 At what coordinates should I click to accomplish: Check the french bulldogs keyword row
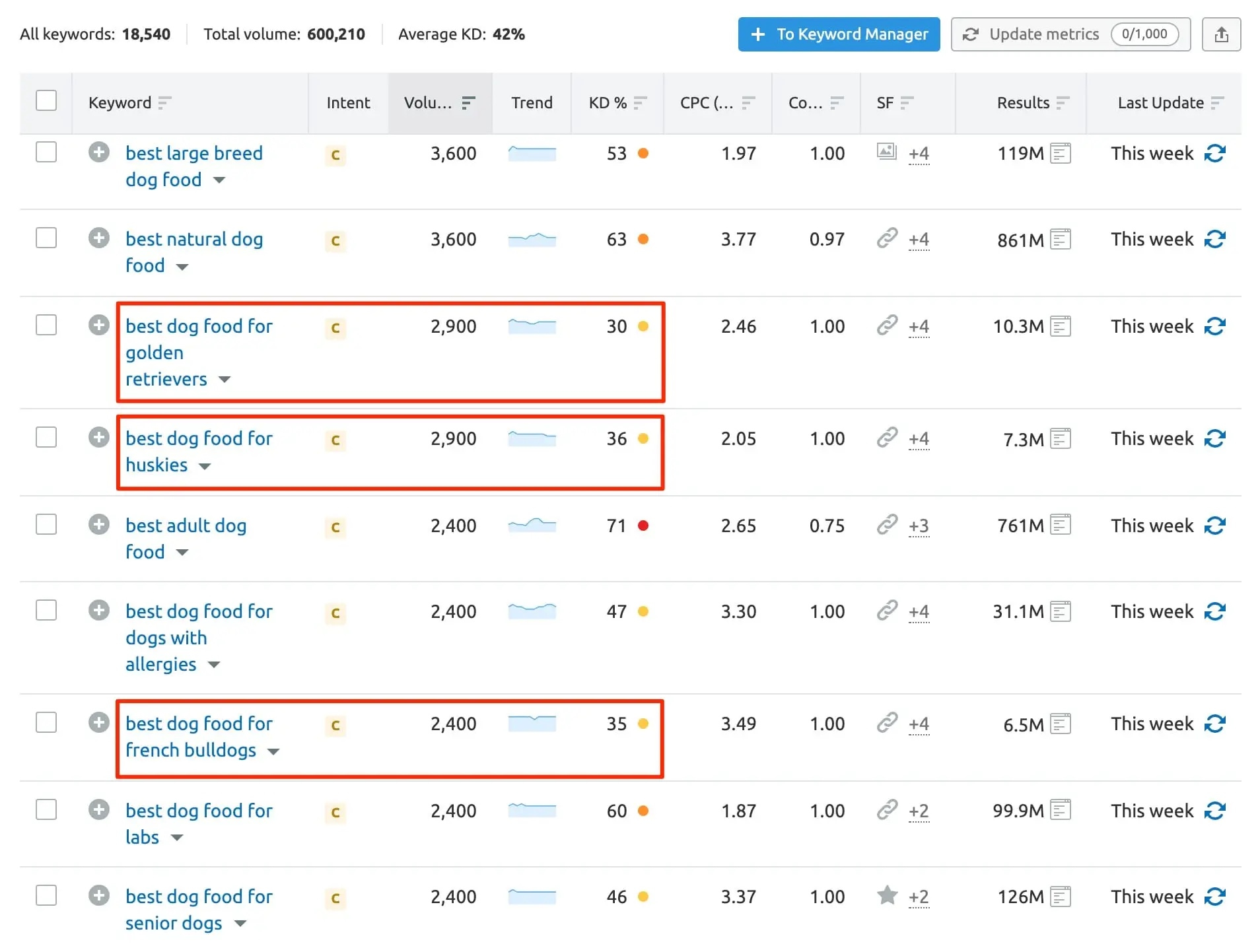46,722
